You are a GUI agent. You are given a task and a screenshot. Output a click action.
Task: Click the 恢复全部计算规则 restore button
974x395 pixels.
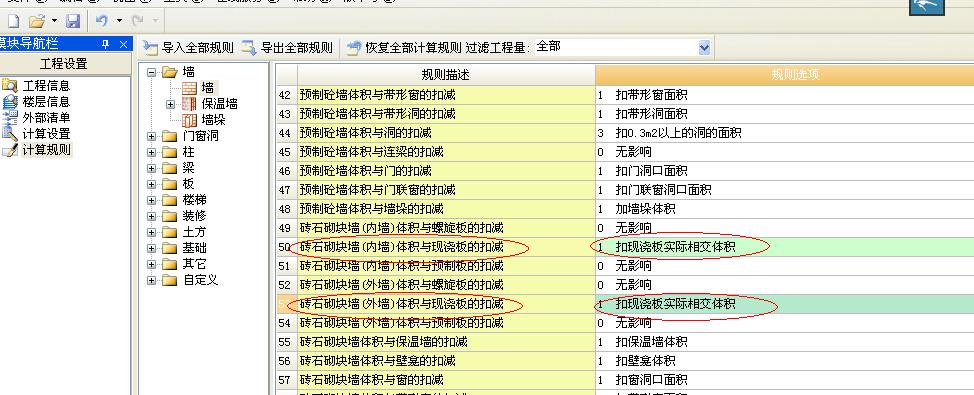point(404,47)
